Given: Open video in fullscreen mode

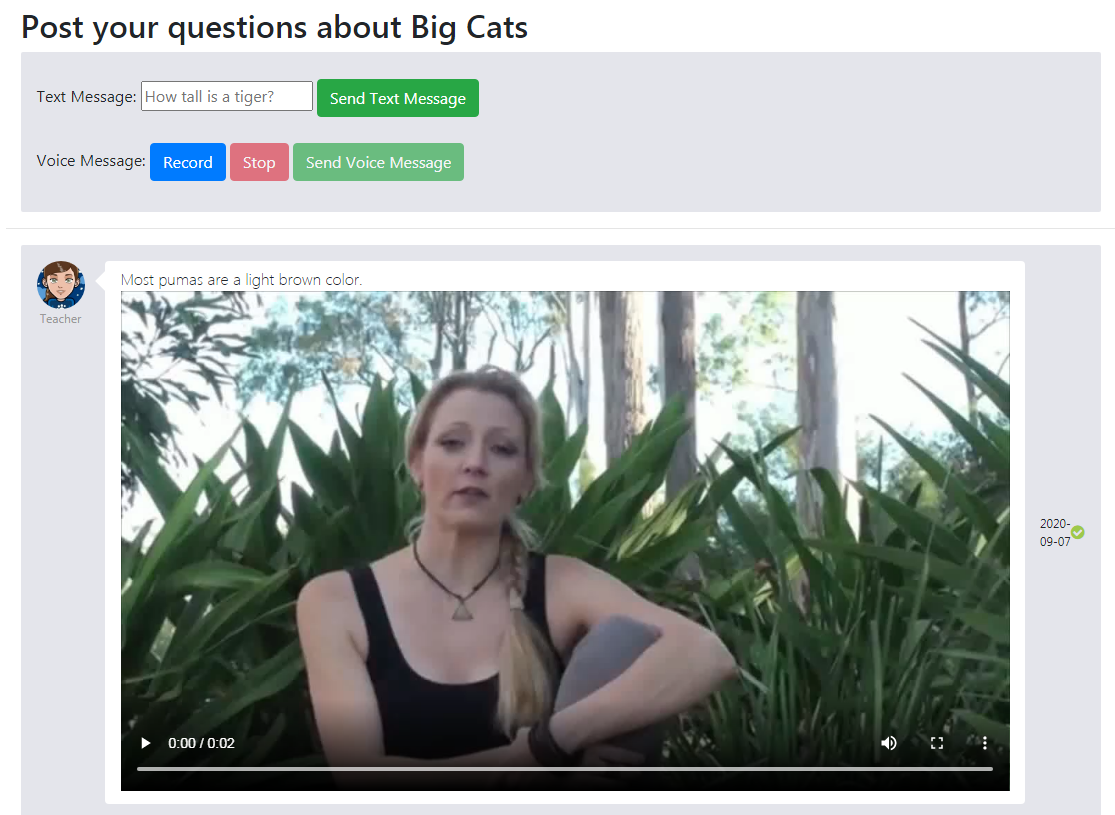Looking at the screenshot, I should coord(937,743).
